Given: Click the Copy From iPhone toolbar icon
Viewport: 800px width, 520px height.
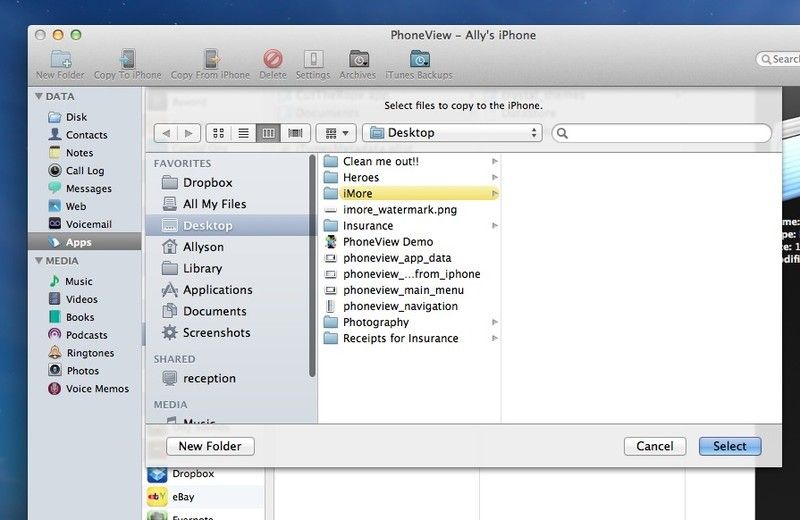Looking at the screenshot, I should click(x=210, y=59).
